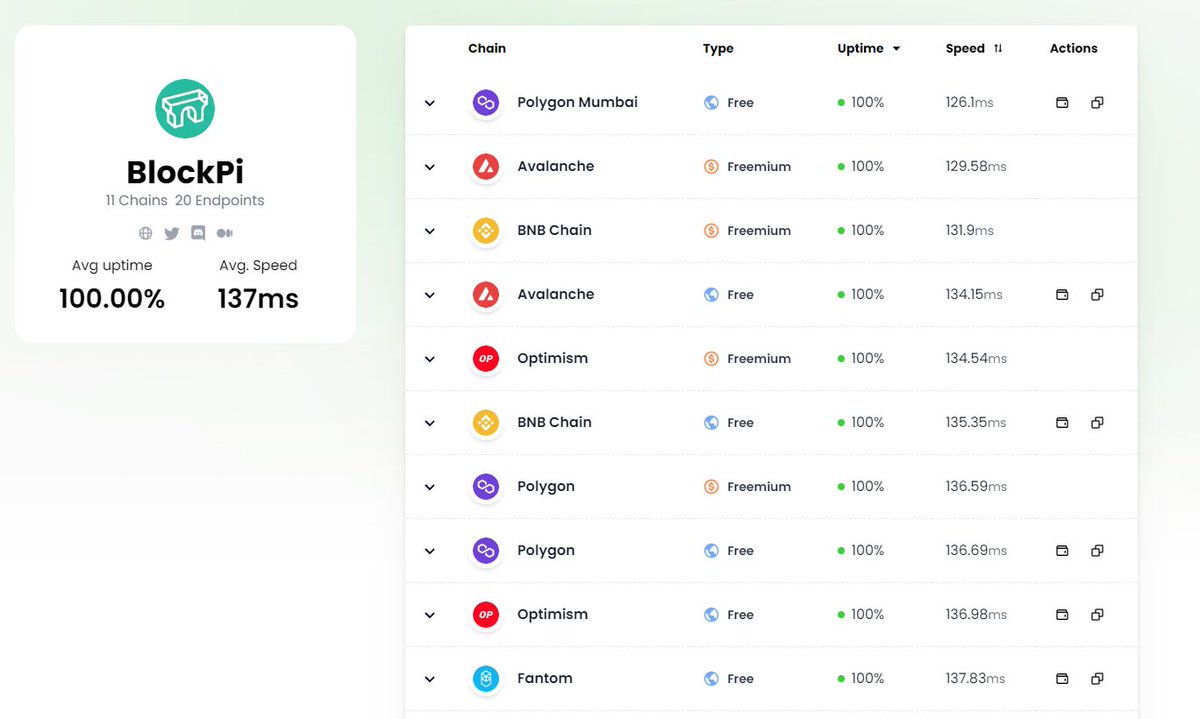This screenshot has width=1200, height=719.
Task: Add BNB Chain Free 135.35ms to wallet
Action: [1063, 422]
